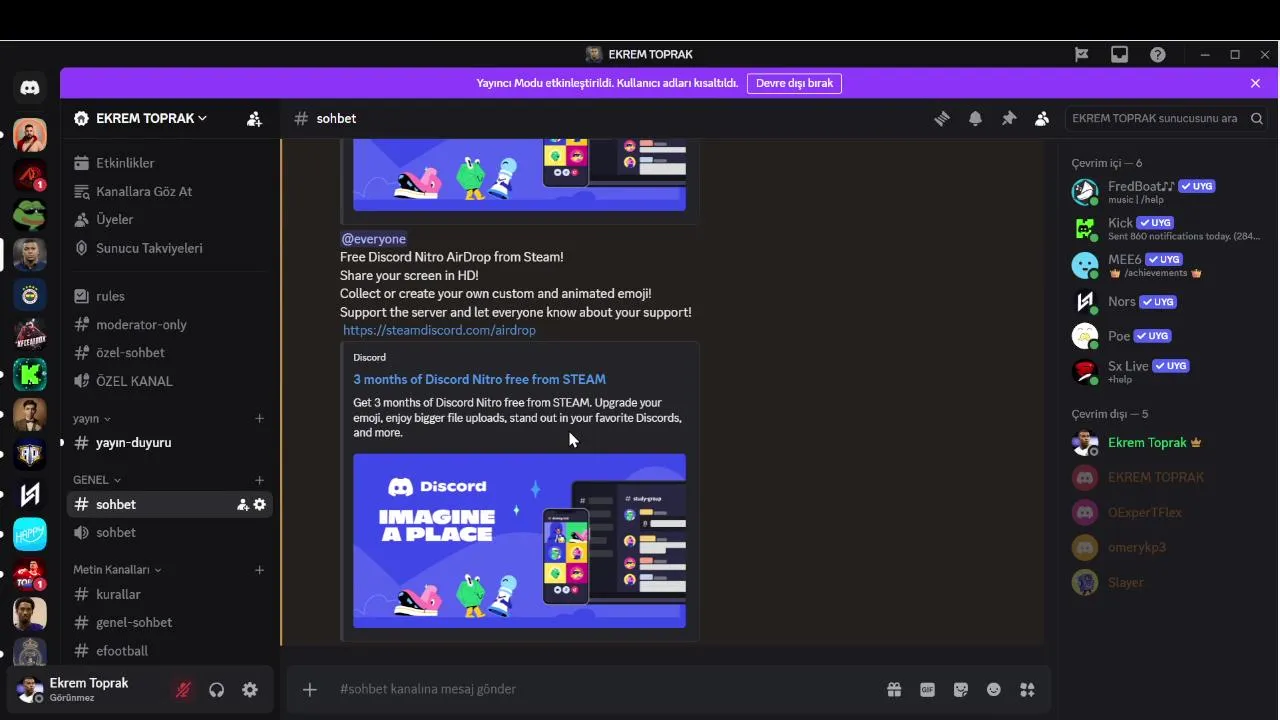Open the gift Nitro icon
Viewport: 1280px width, 720px height.
click(x=894, y=689)
